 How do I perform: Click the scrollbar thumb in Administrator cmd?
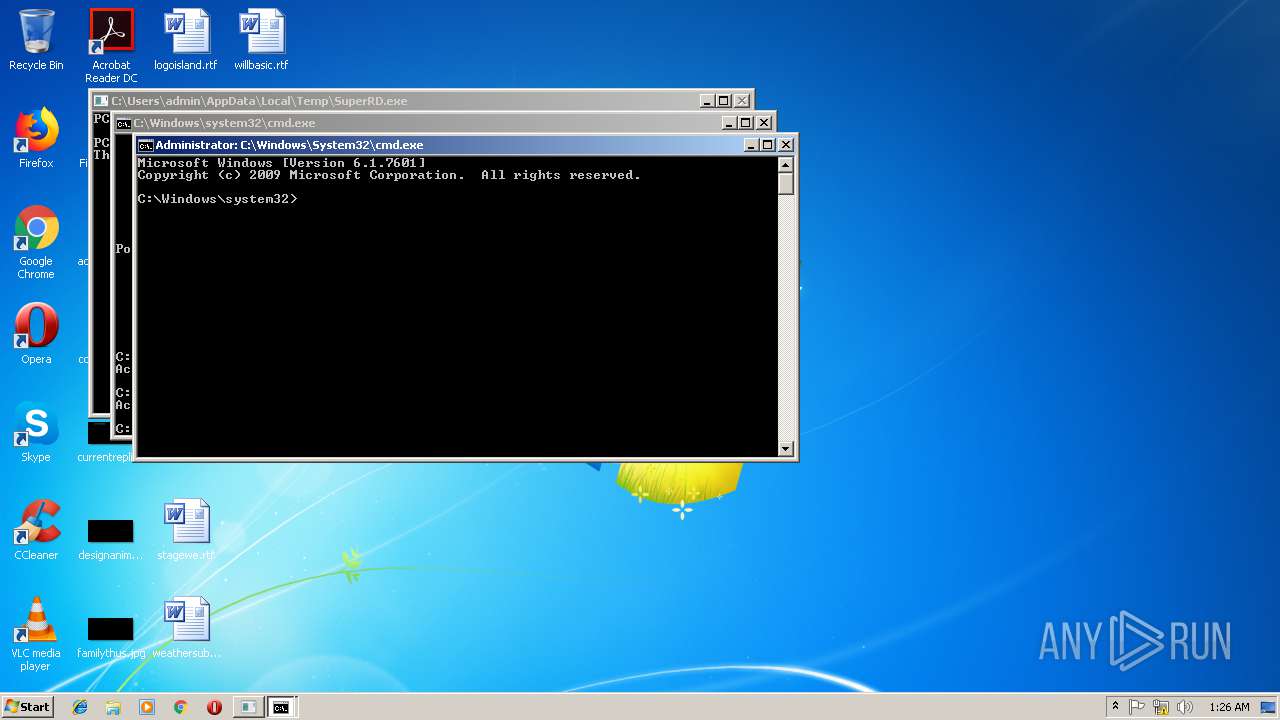786,184
